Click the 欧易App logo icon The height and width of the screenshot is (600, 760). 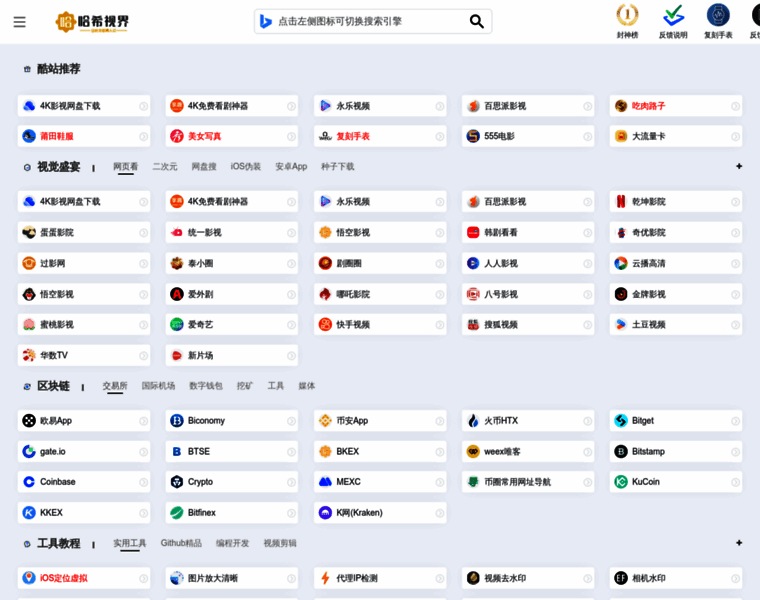click(29, 421)
